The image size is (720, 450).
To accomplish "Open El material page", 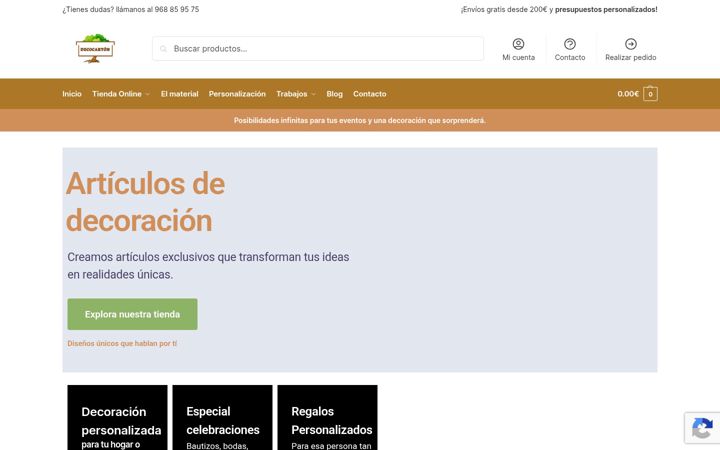I will (180, 94).
